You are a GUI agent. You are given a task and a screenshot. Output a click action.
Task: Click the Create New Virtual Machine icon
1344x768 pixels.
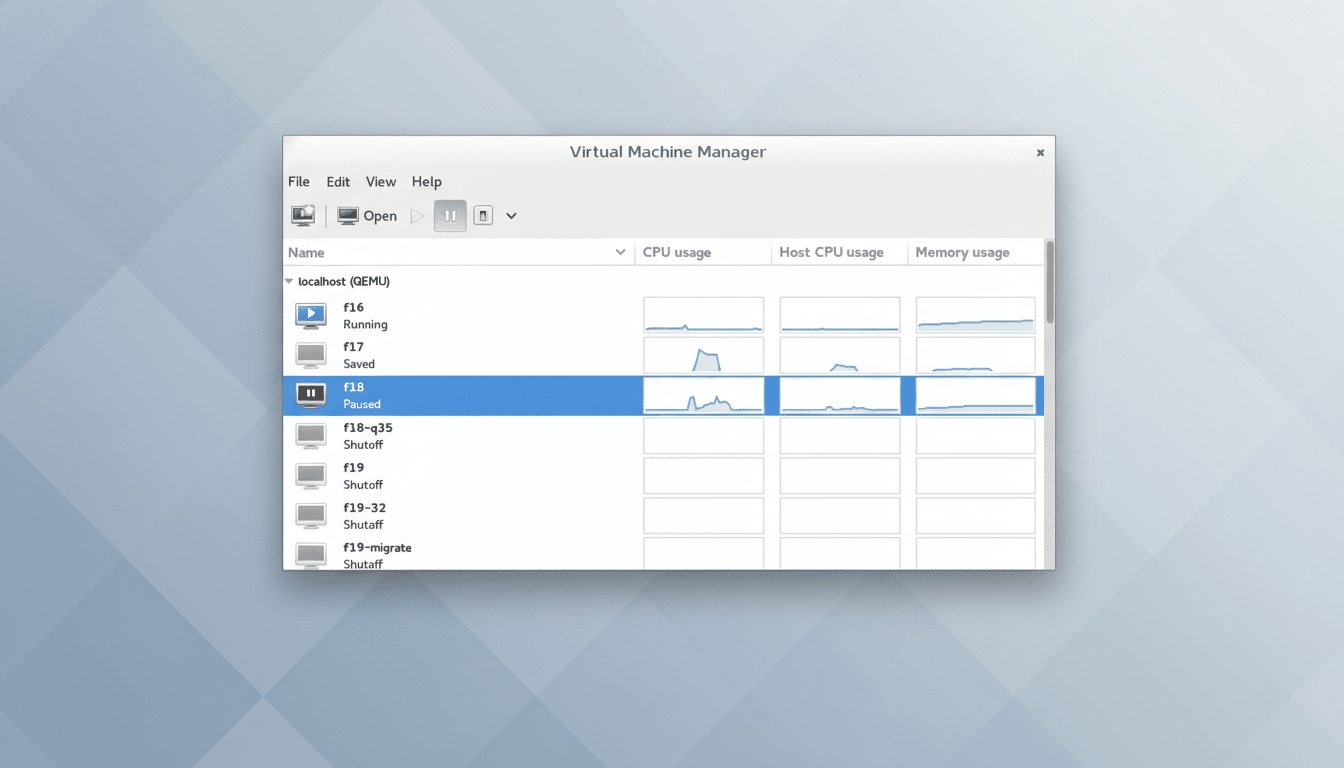[302, 215]
